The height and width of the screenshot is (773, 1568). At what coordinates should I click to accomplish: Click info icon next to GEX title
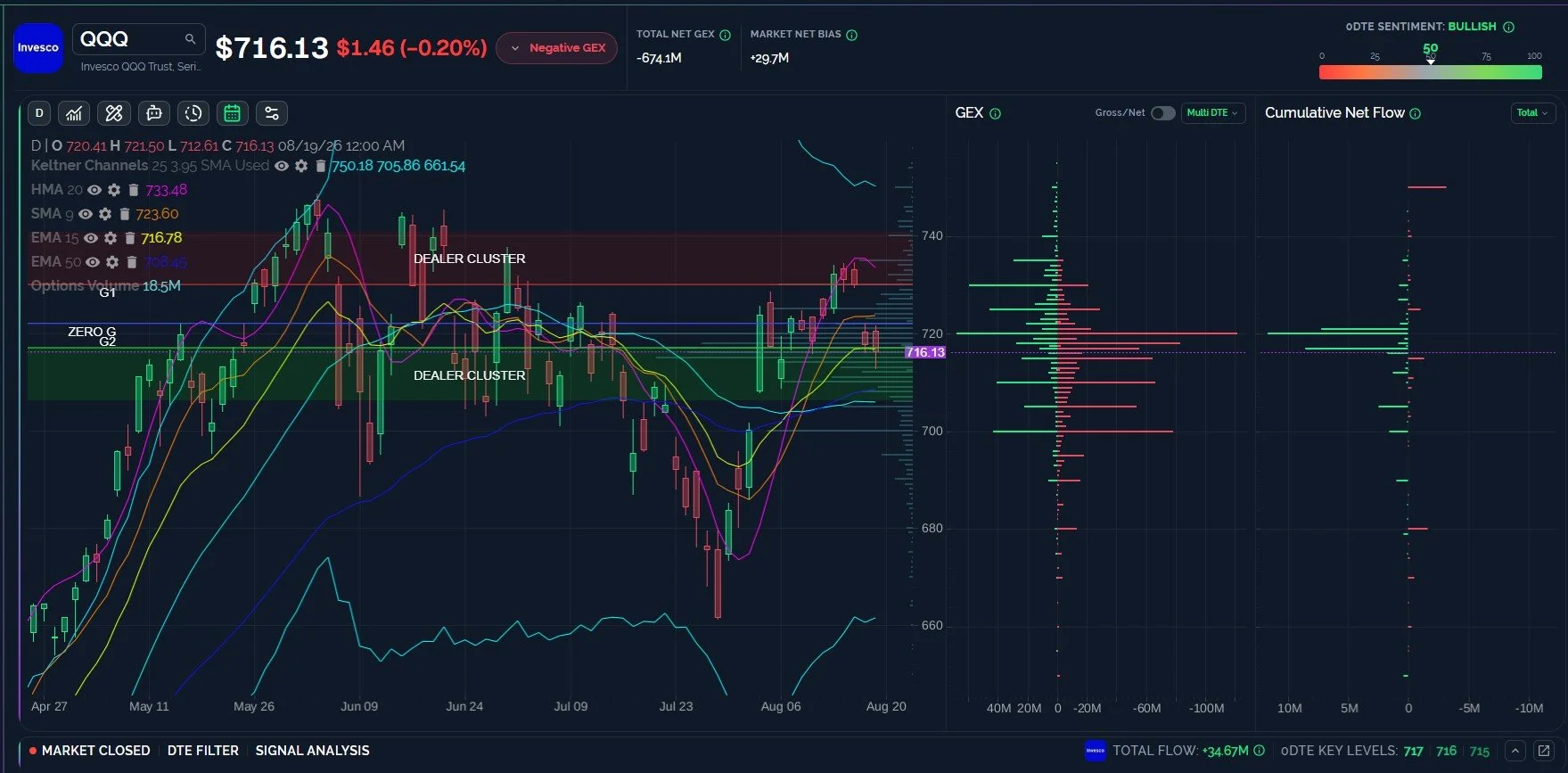coord(996,114)
